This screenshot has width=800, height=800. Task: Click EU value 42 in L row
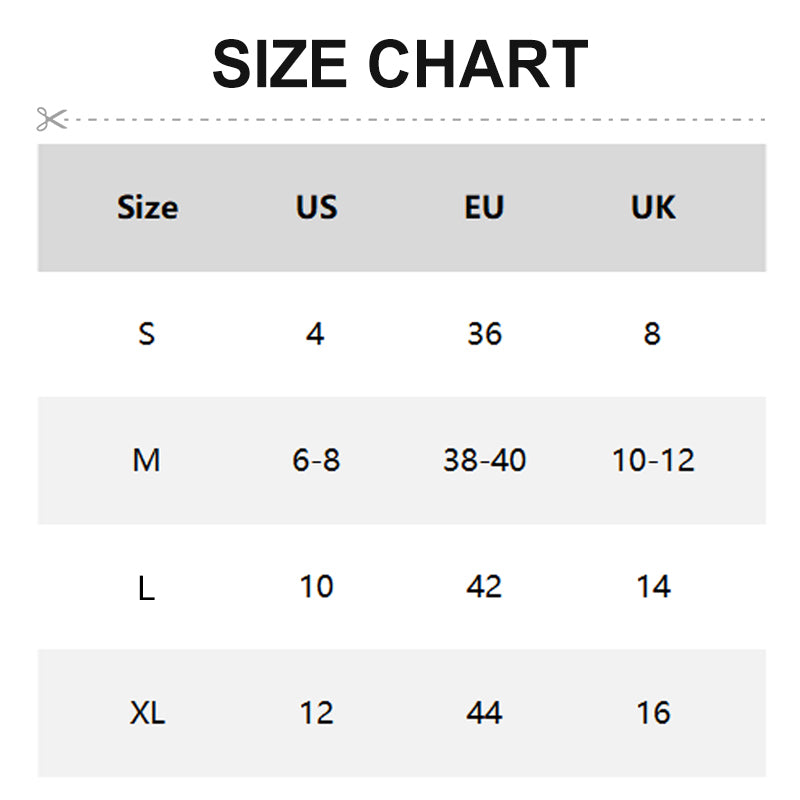pos(484,587)
